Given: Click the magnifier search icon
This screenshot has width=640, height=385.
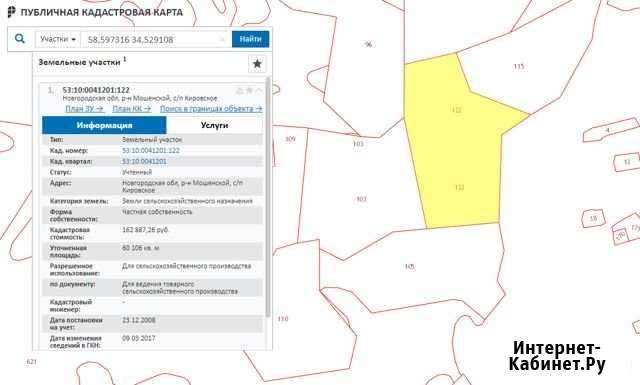Looking at the screenshot, I should tap(20, 39).
